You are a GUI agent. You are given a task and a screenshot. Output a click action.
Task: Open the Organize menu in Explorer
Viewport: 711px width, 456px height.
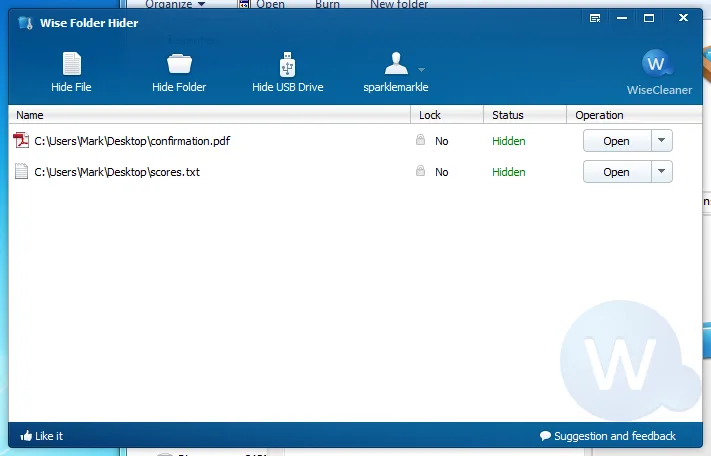pyautogui.click(x=175, y=5)
